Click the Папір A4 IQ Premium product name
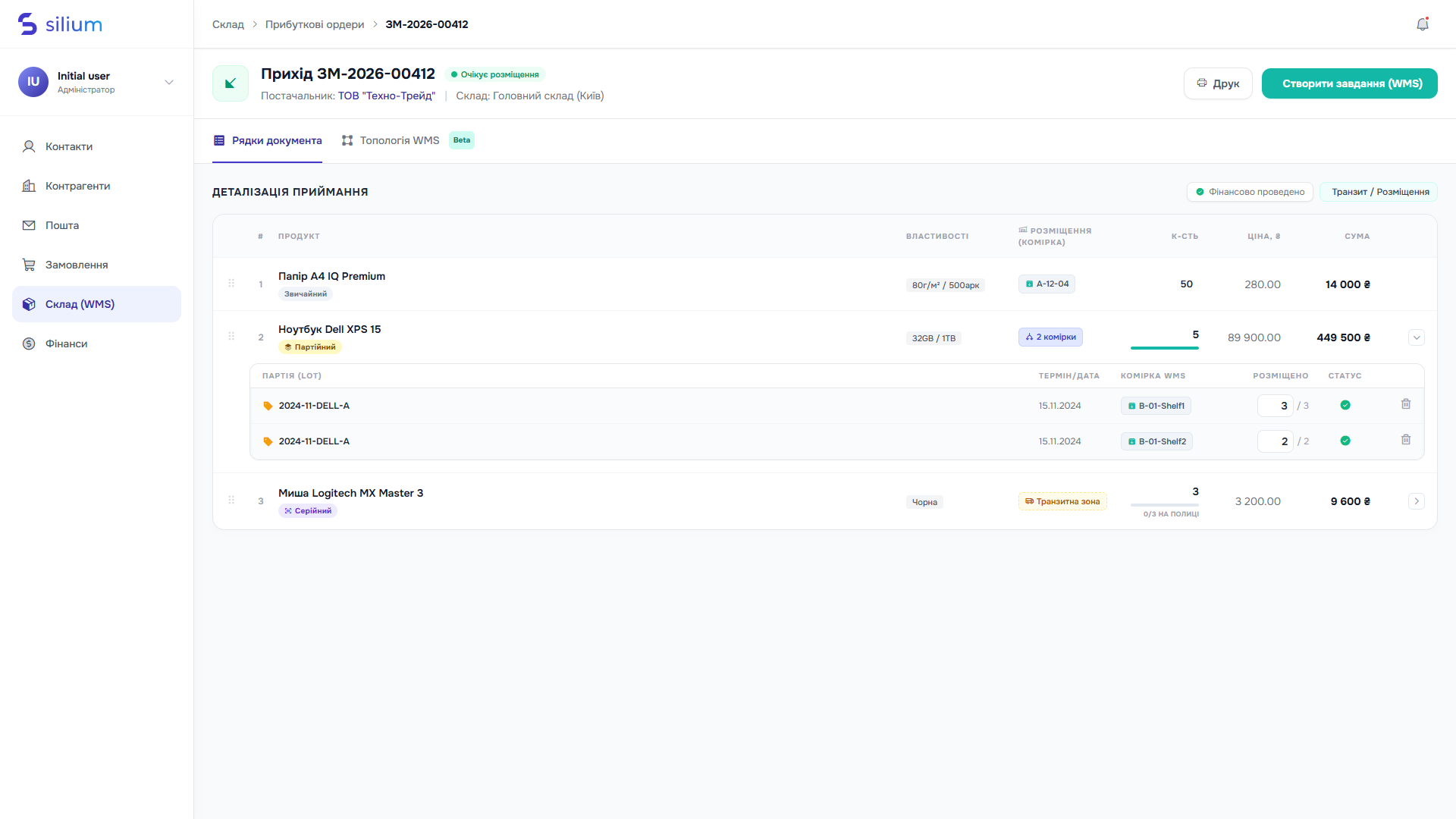Screen dimensions: 1456x819 point(331,276)
